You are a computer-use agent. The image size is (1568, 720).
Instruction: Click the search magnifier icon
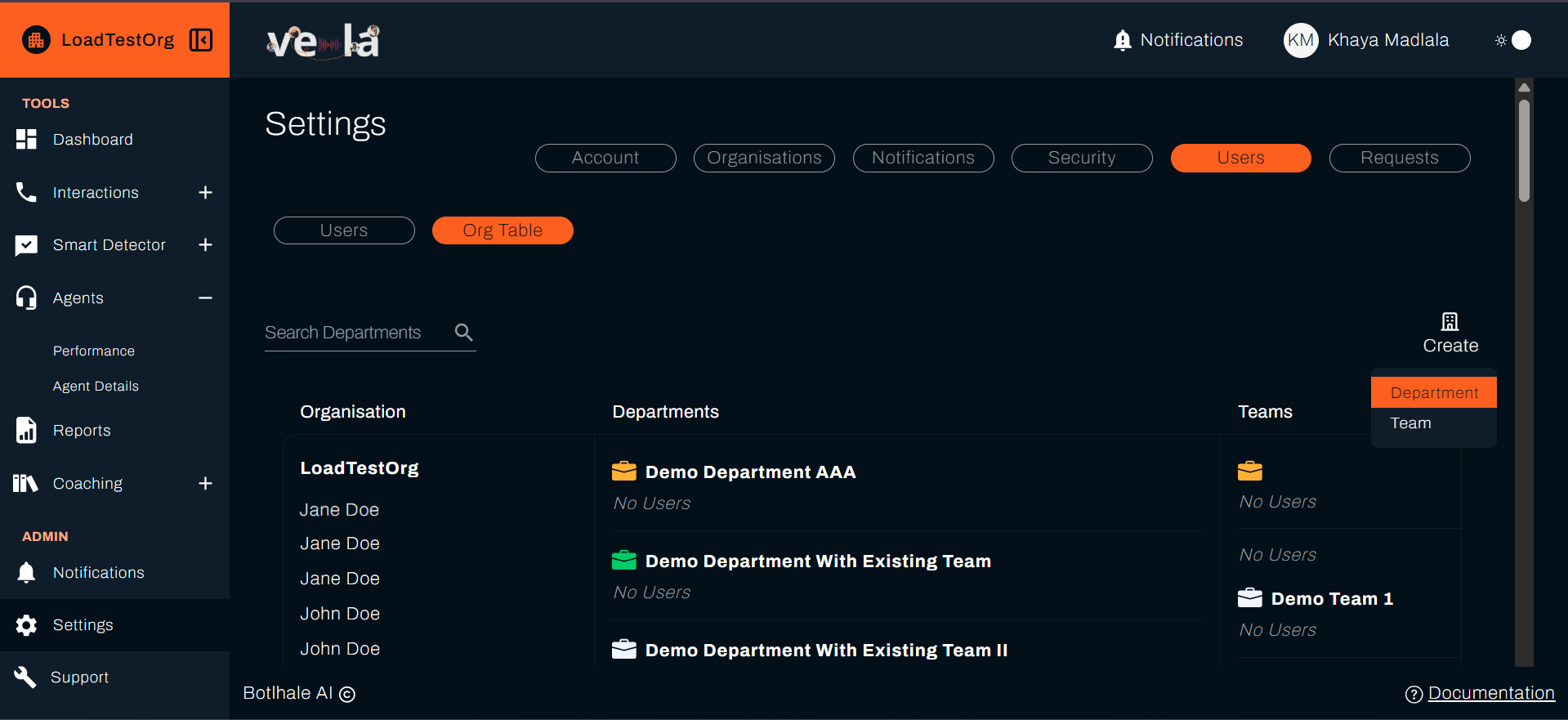(463, 333)
